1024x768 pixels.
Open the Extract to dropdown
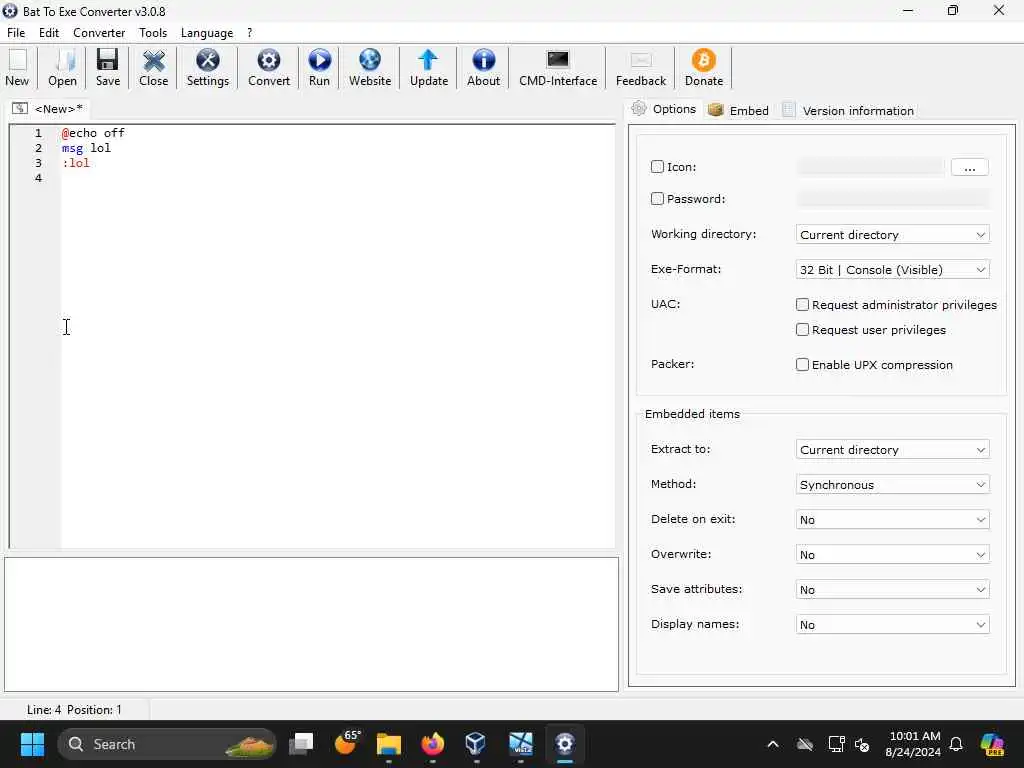pyautogui.click(x=892, y=449)
